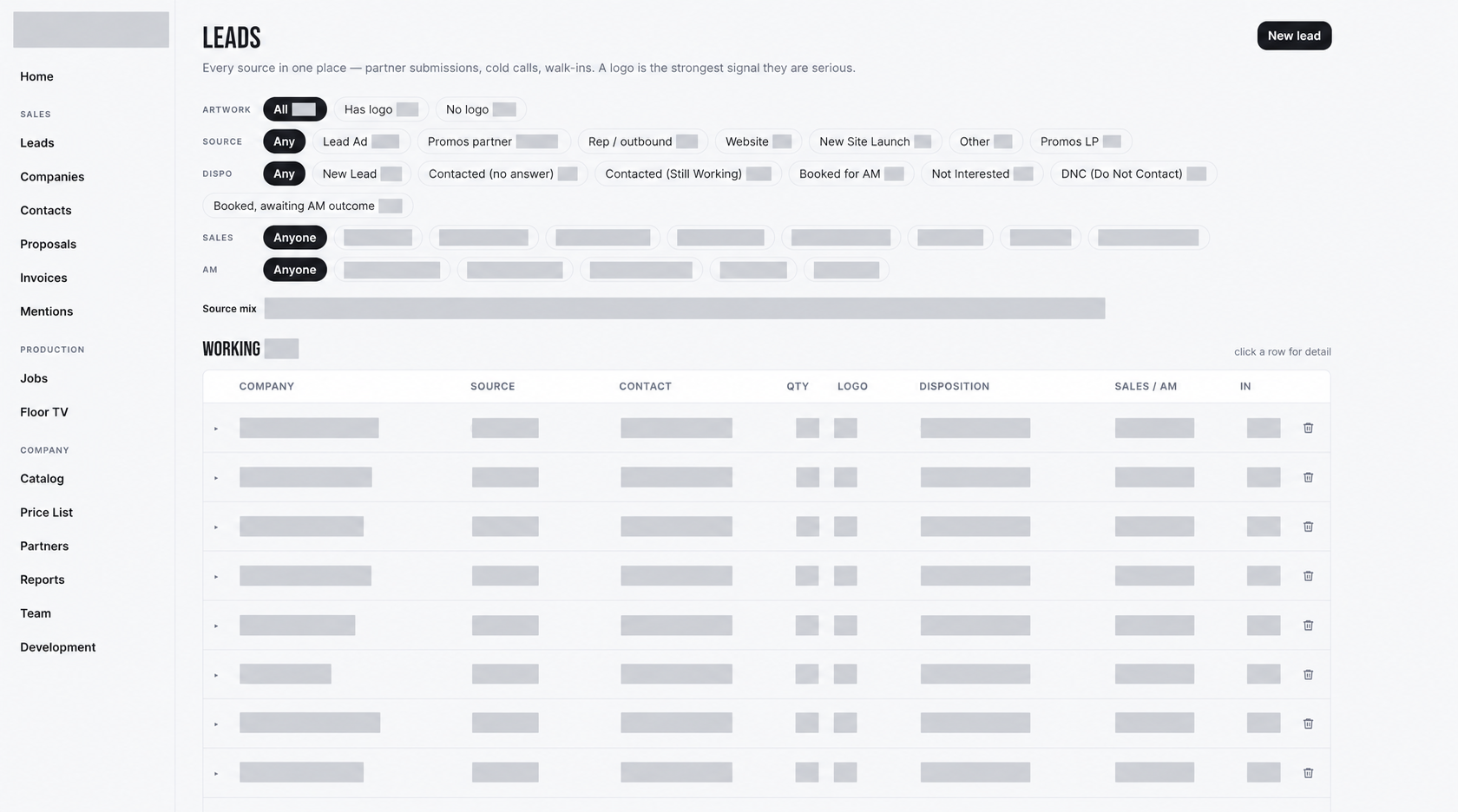The height and width of the screenshot is (812, 1458).
Task: Filter source by Promos LP
Action: [1080, 141]
